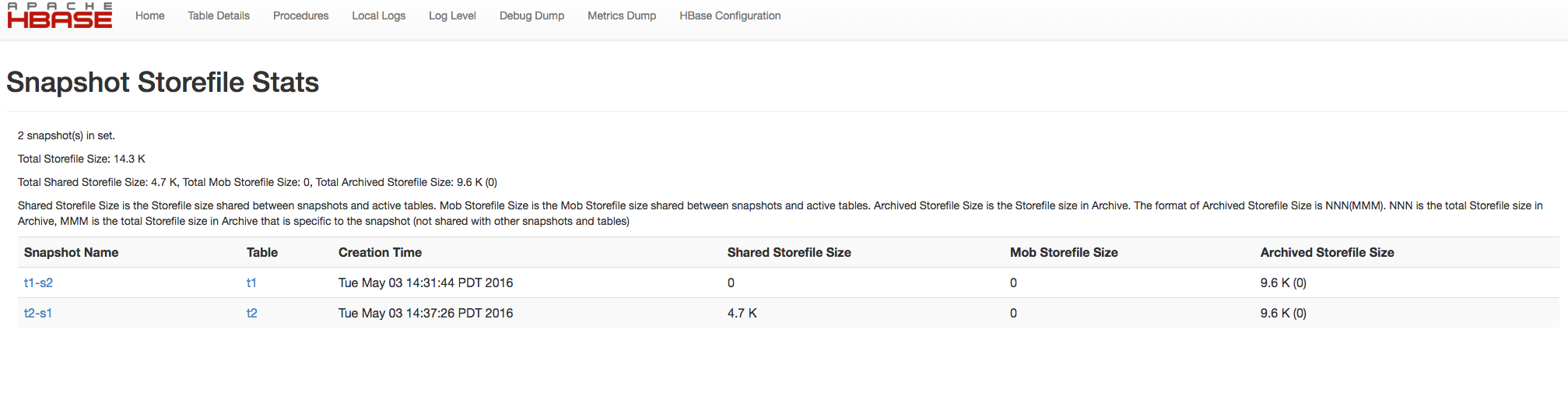The width and height of the screenshot is (1568, 393).
Task: Open the Procedures menu item
Action: [300, 16]
